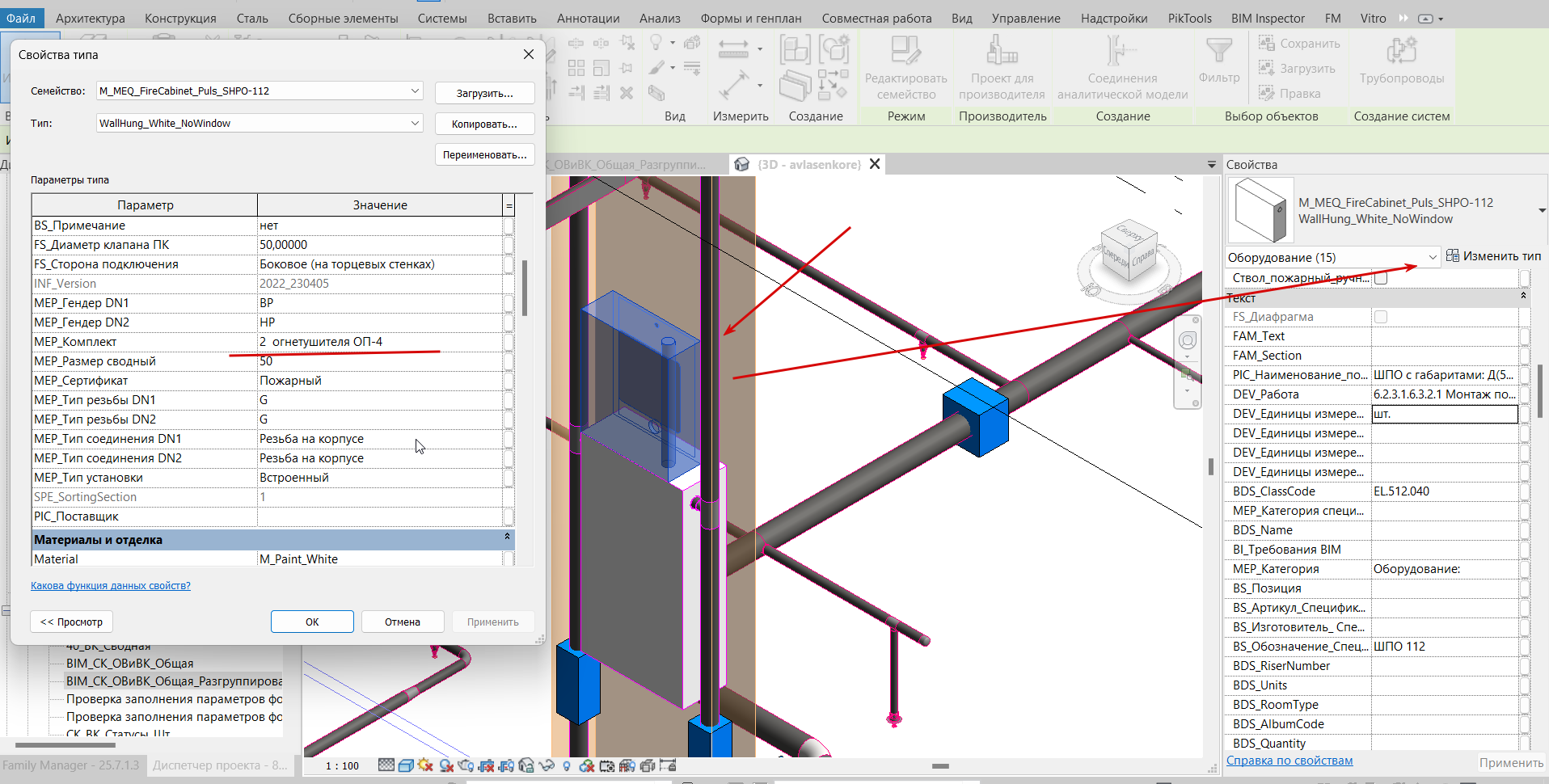1549x784 pixels.
Task: Switch to the Системы ribbon tab
Action: [x=442, y=18]
